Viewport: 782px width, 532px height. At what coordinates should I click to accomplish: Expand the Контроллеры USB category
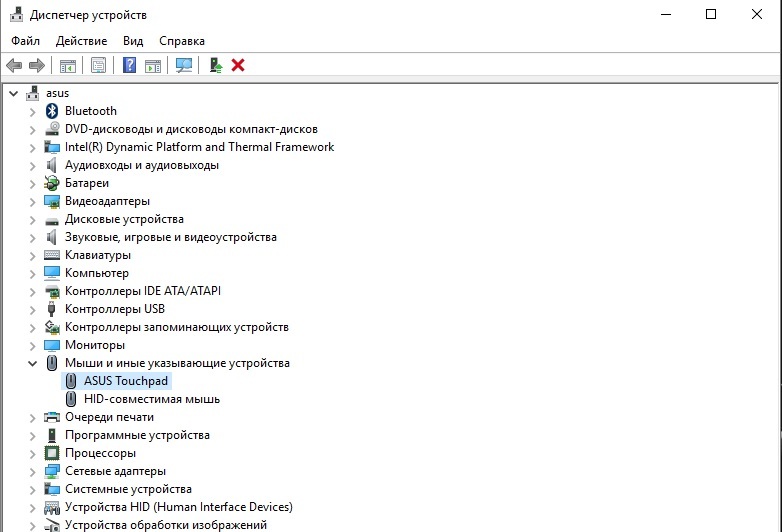point(33,309)
